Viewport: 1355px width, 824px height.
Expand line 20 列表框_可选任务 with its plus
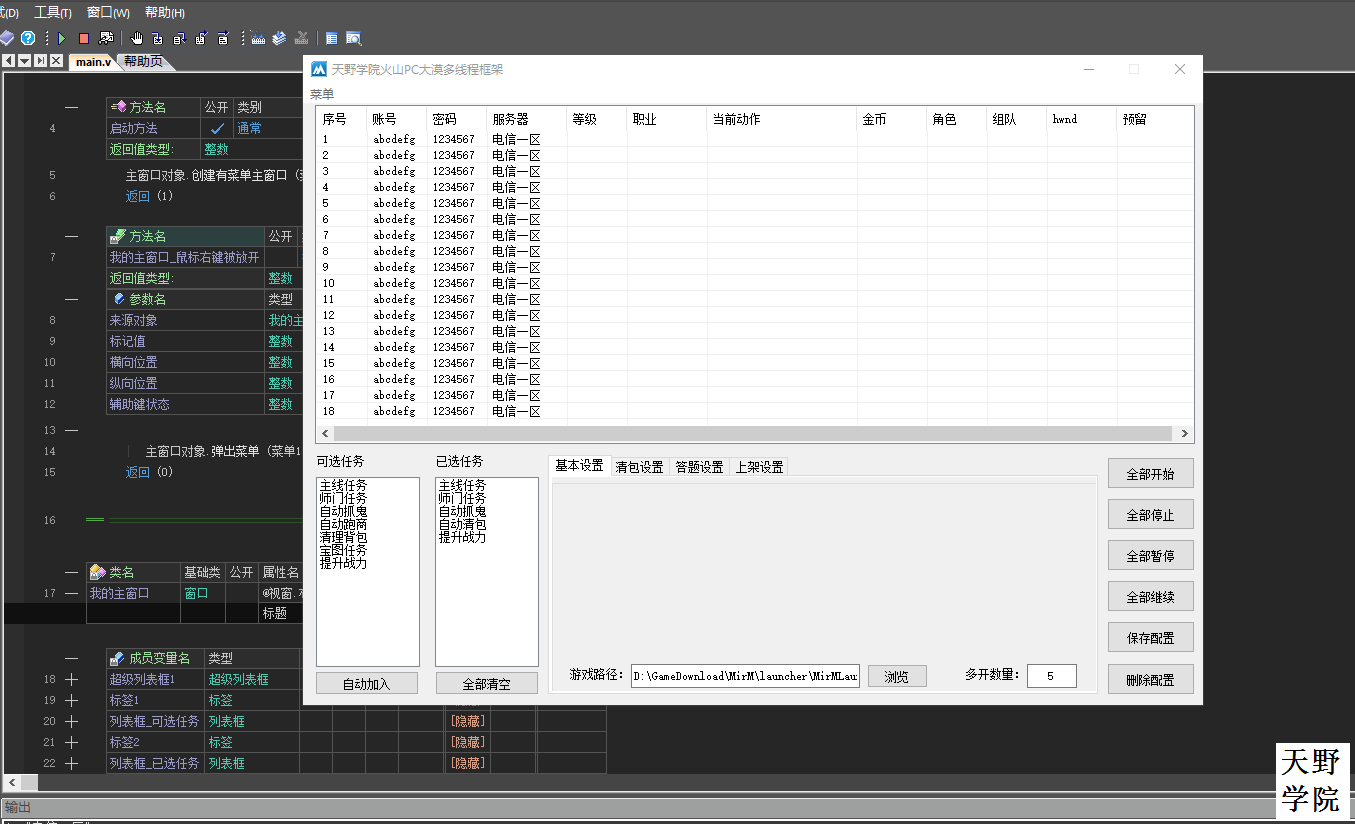click(x=71, y=721)
